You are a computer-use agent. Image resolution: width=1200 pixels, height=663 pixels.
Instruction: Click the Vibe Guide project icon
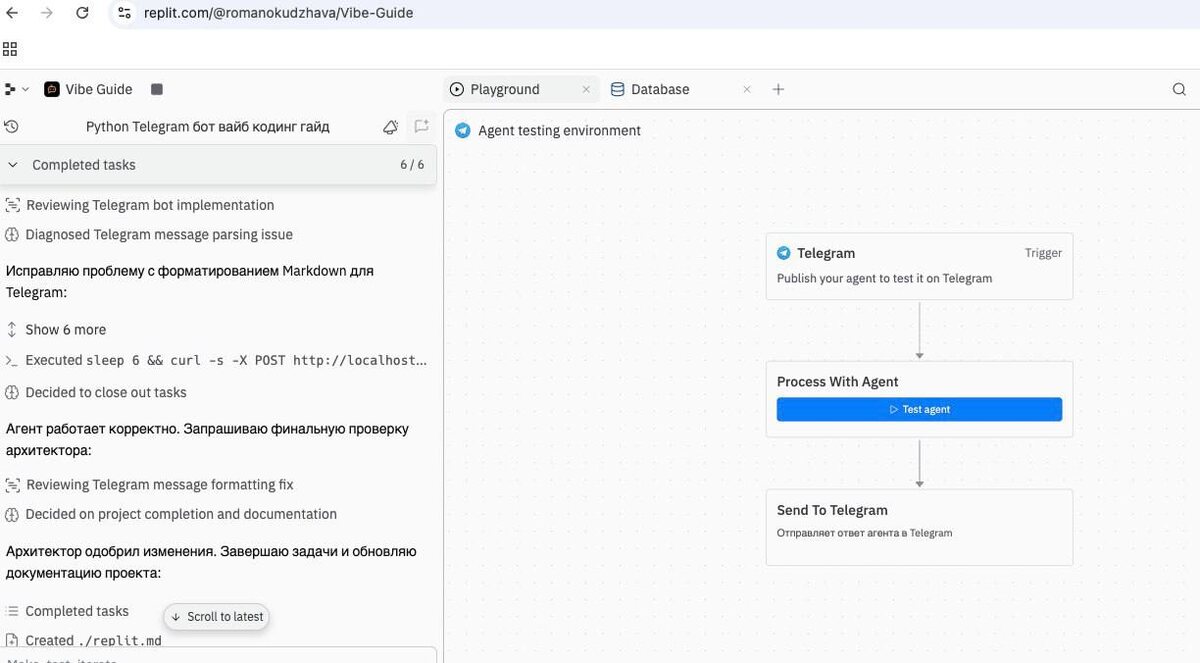coord(52,89)
